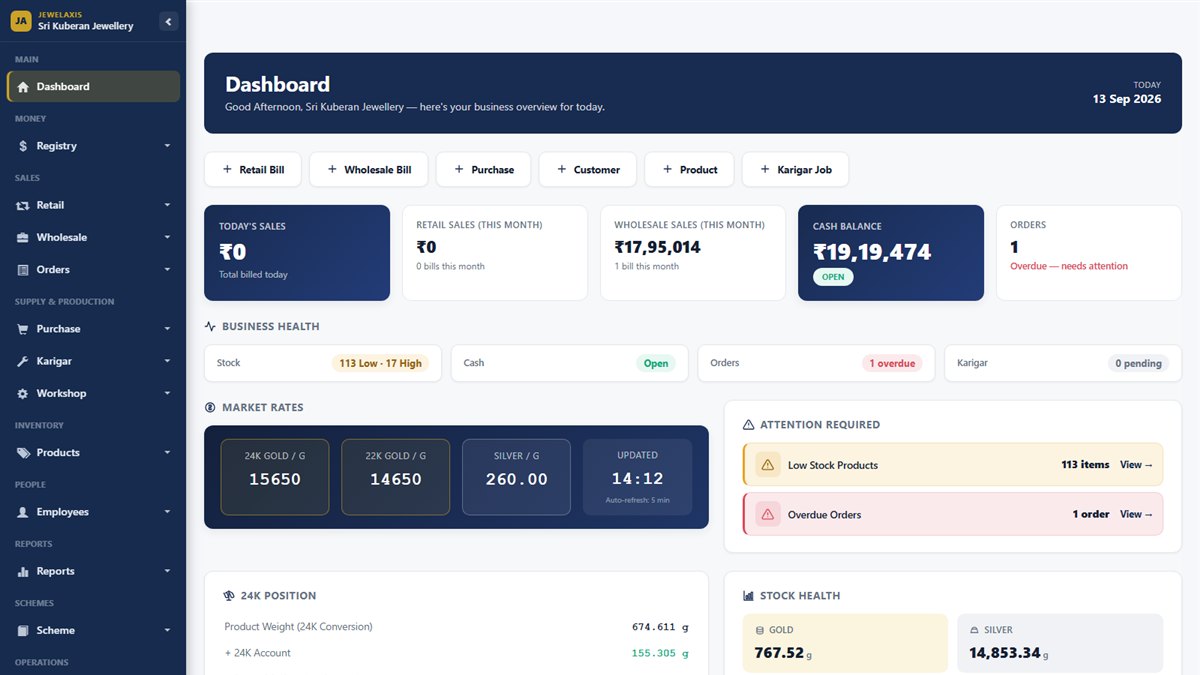The width and height of the screenshot is (1200, 675).
Task: Select the Wholesale sidebar item
Action: (x=93, y=238)
